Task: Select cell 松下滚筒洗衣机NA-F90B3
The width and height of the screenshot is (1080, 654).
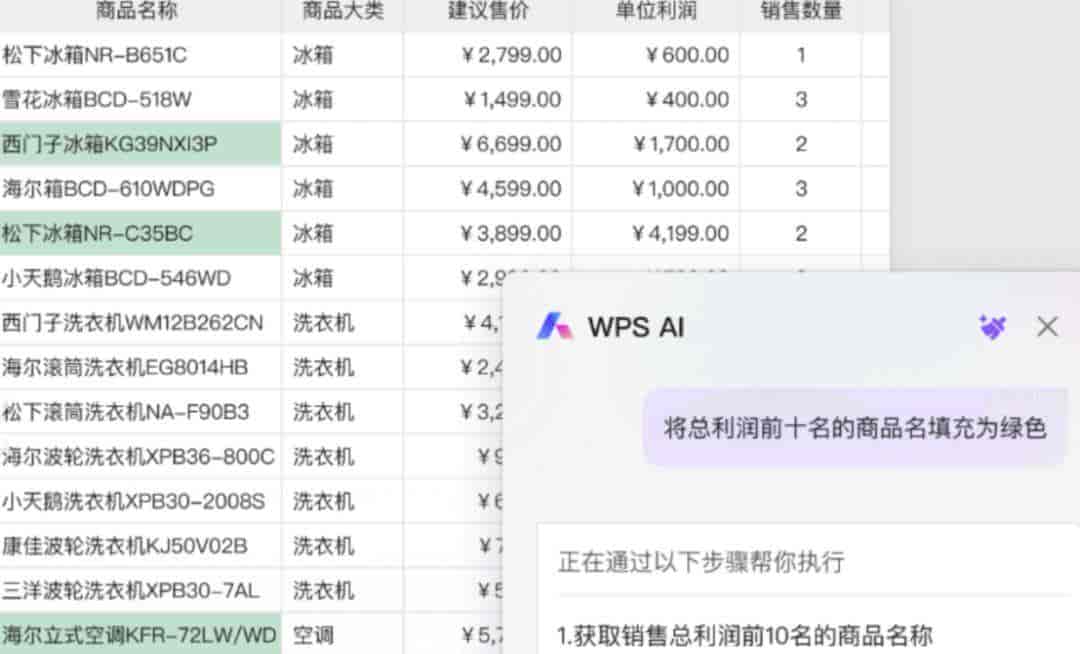Action: click(140, 412)
